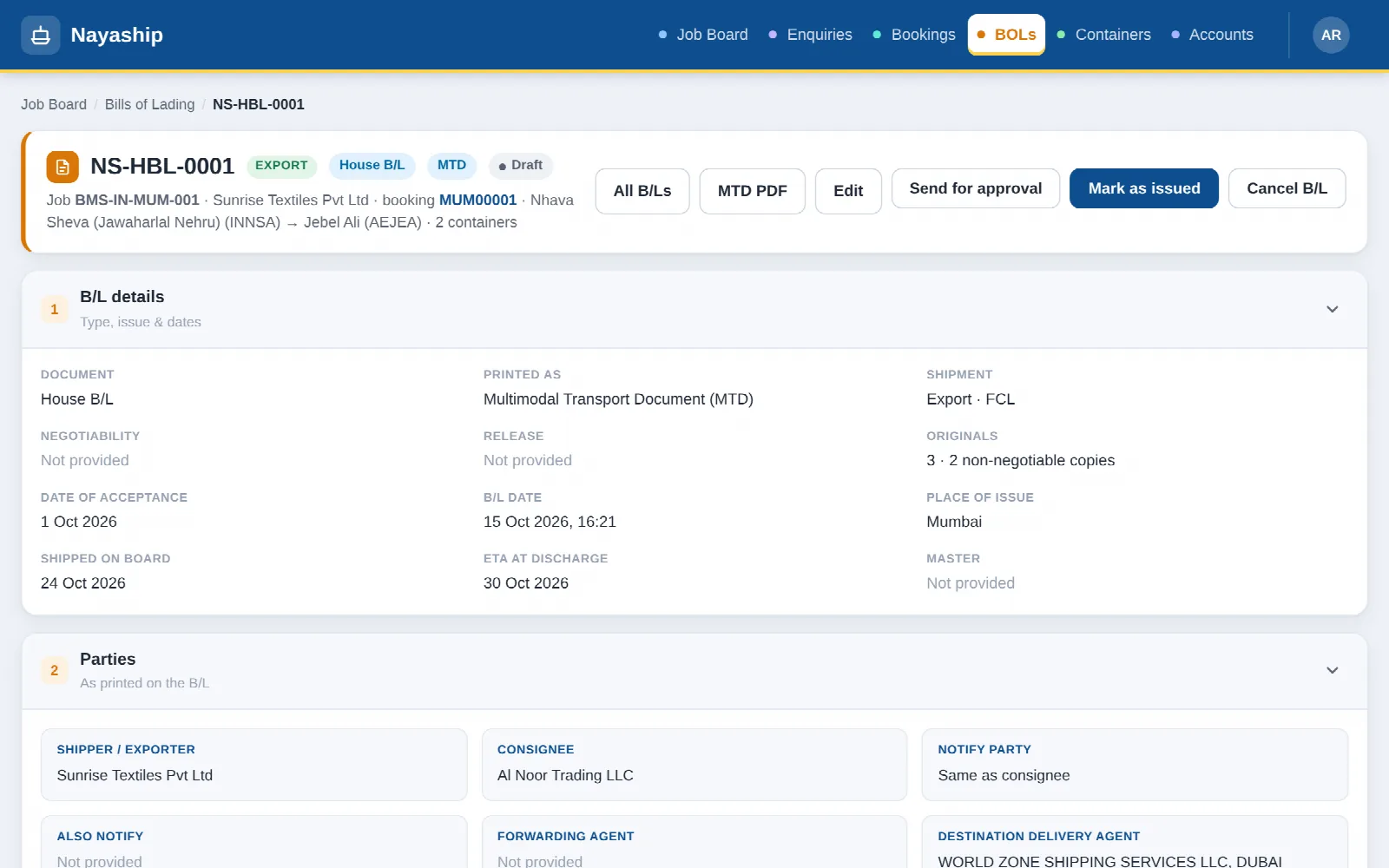Click the MTD badge
1389x868 pixels.
(451, 165)
